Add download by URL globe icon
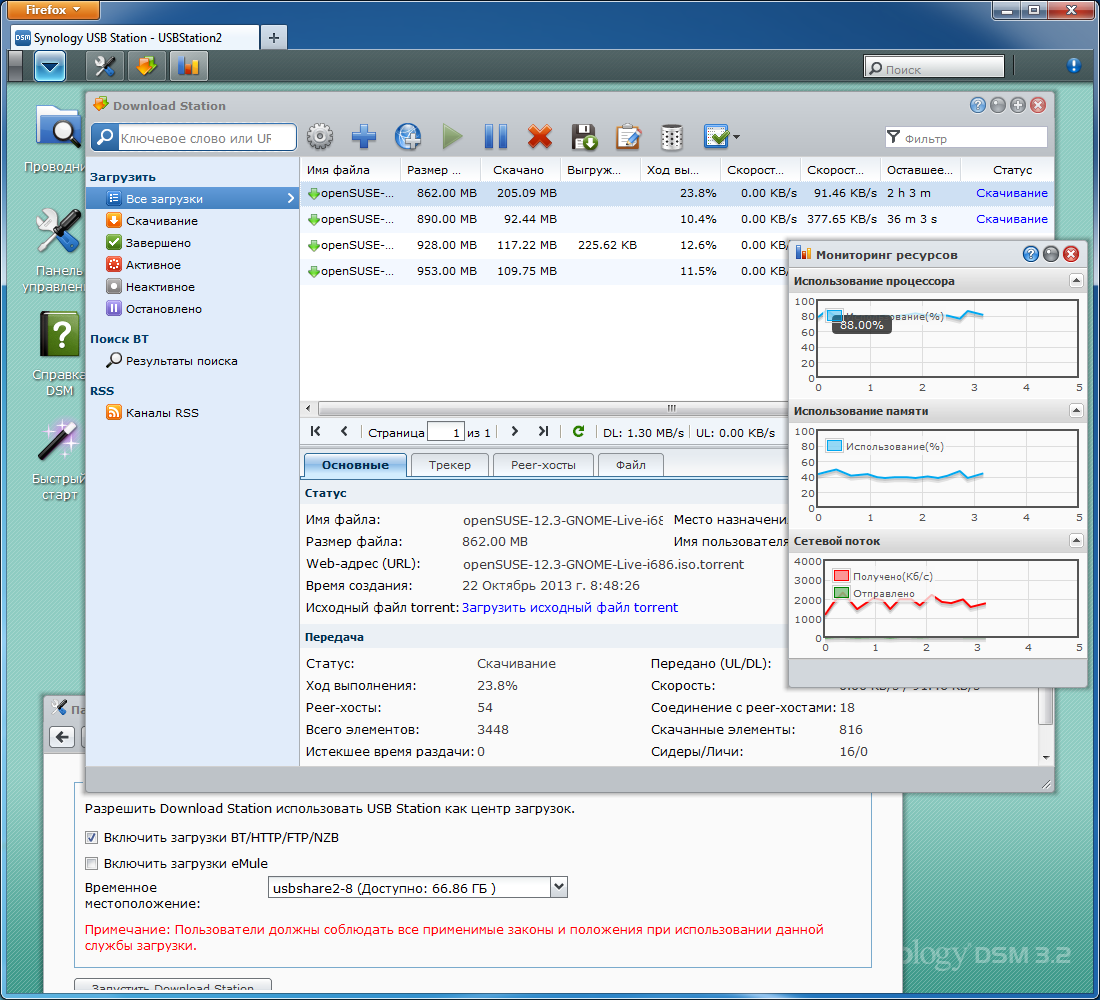The width and height of the screenshot is (1100, 1000). point(408,137)
